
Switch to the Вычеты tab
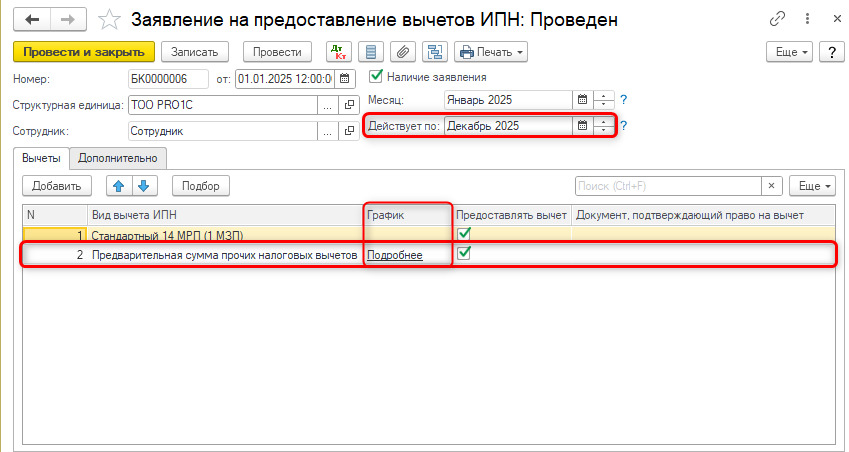pos(41,158)
